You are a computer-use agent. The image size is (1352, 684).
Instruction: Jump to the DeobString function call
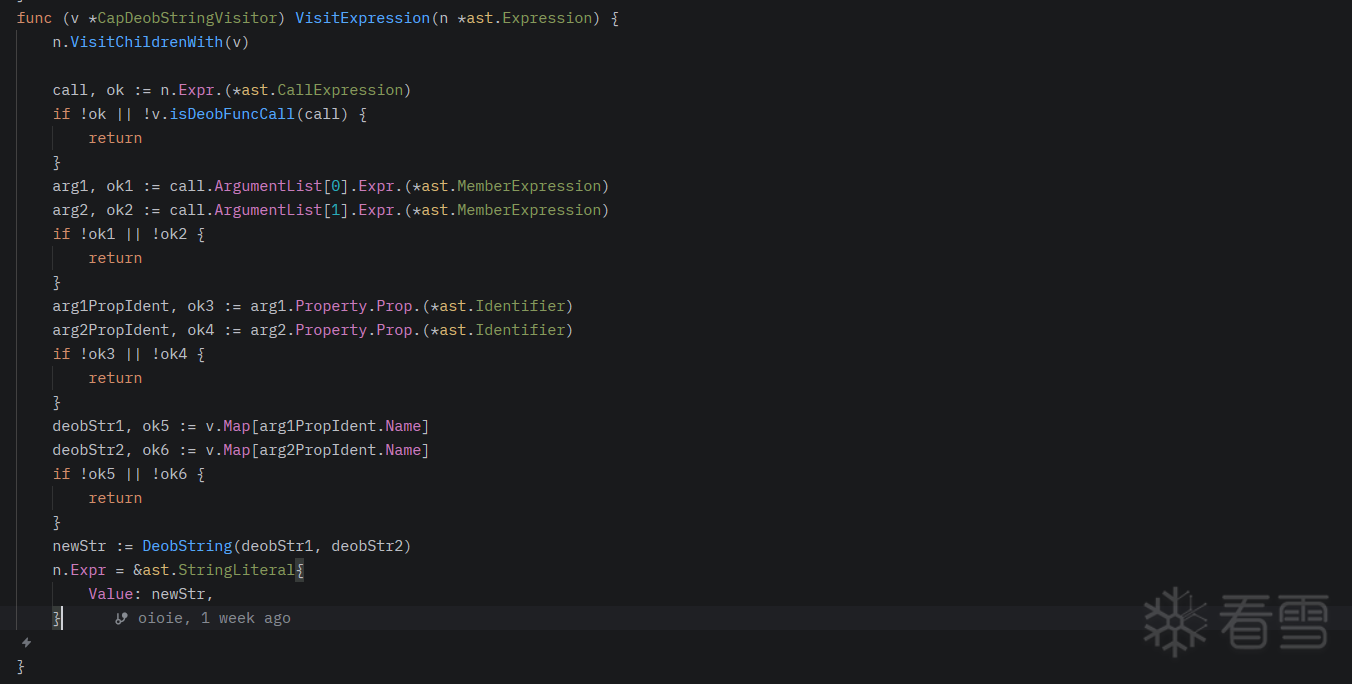click(187, 546)
